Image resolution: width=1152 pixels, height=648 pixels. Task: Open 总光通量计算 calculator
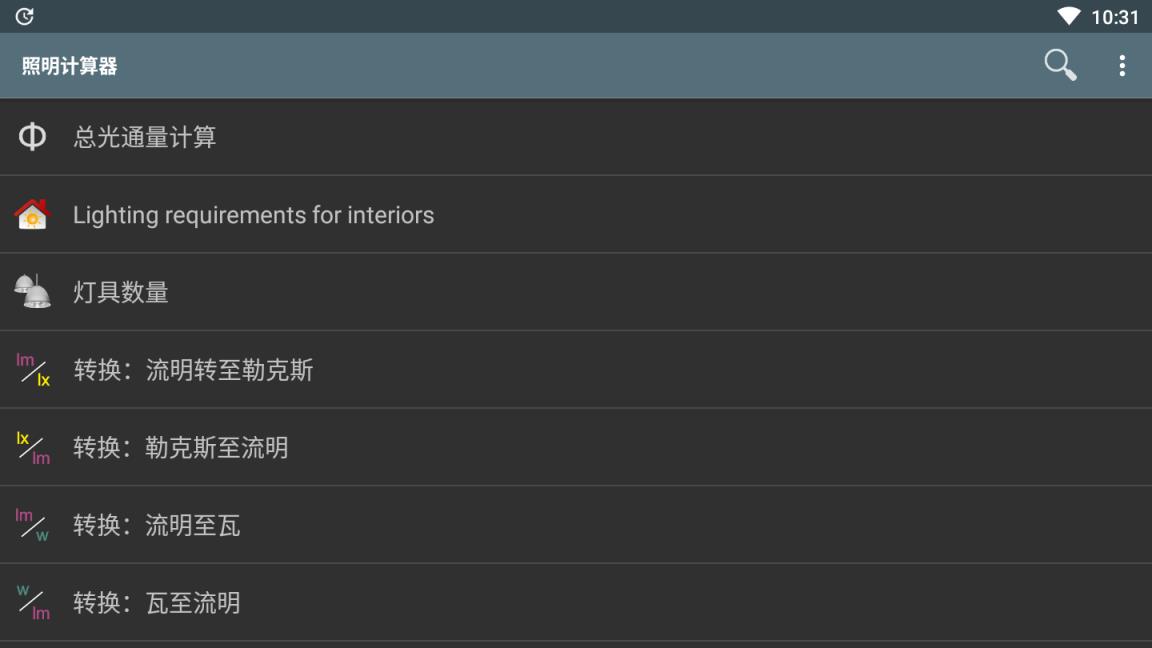145,137
